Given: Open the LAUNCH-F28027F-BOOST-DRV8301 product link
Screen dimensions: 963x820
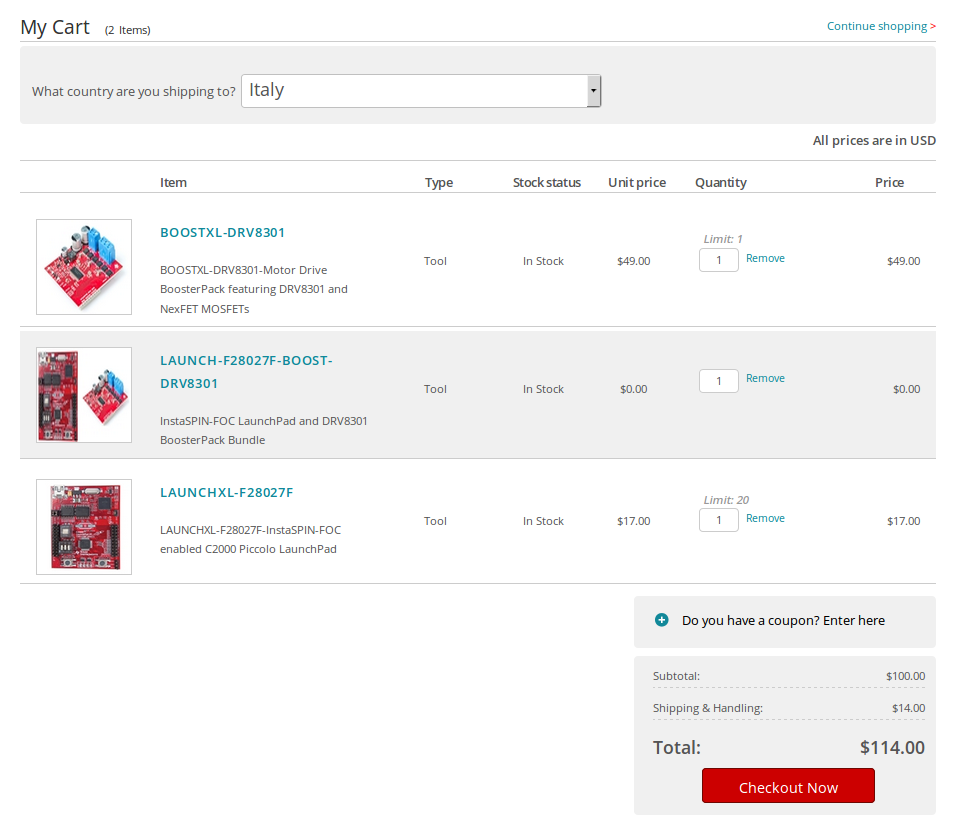Looking at the screenshot, I should pyautogui.click(x=246, y=372).
